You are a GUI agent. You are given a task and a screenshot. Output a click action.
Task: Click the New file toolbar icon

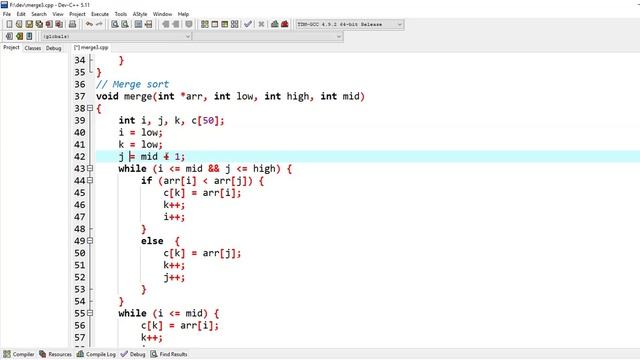pos(9,24)
